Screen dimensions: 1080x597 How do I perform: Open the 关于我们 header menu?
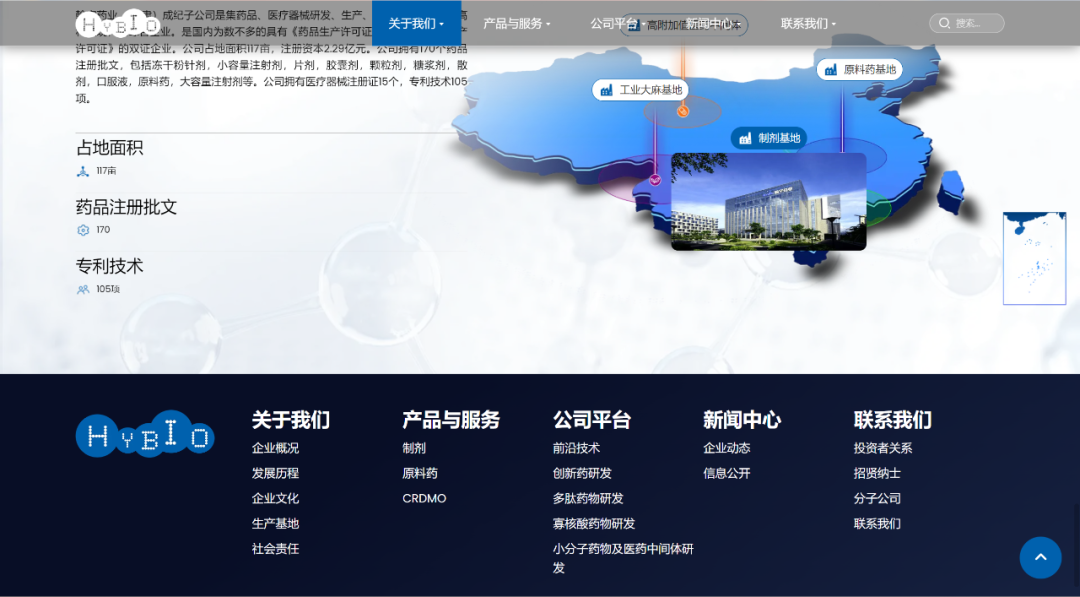point(416,23)
